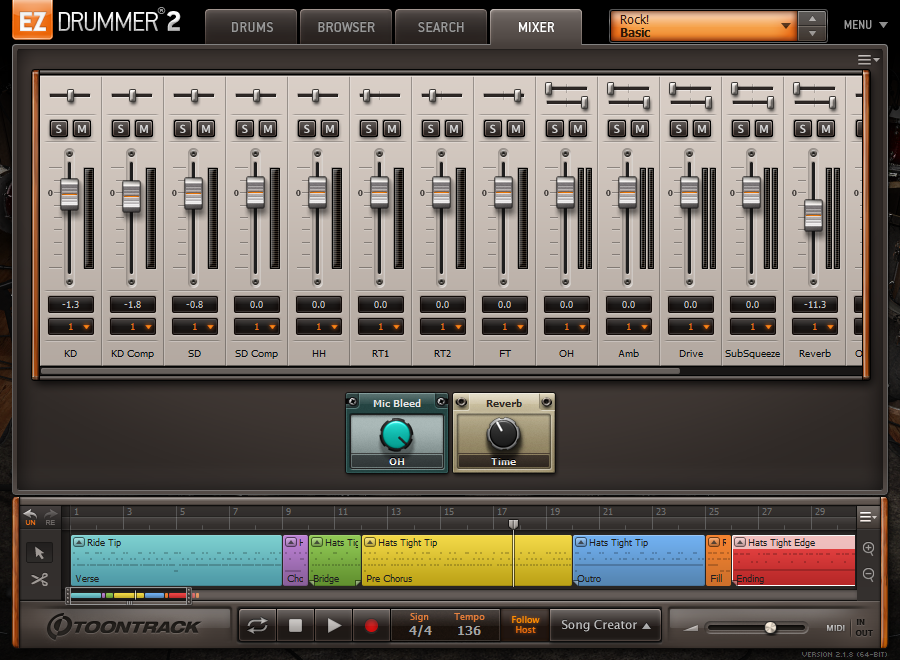Open the KD output channel dropdown
900x660 pixels.
point(71,327)
